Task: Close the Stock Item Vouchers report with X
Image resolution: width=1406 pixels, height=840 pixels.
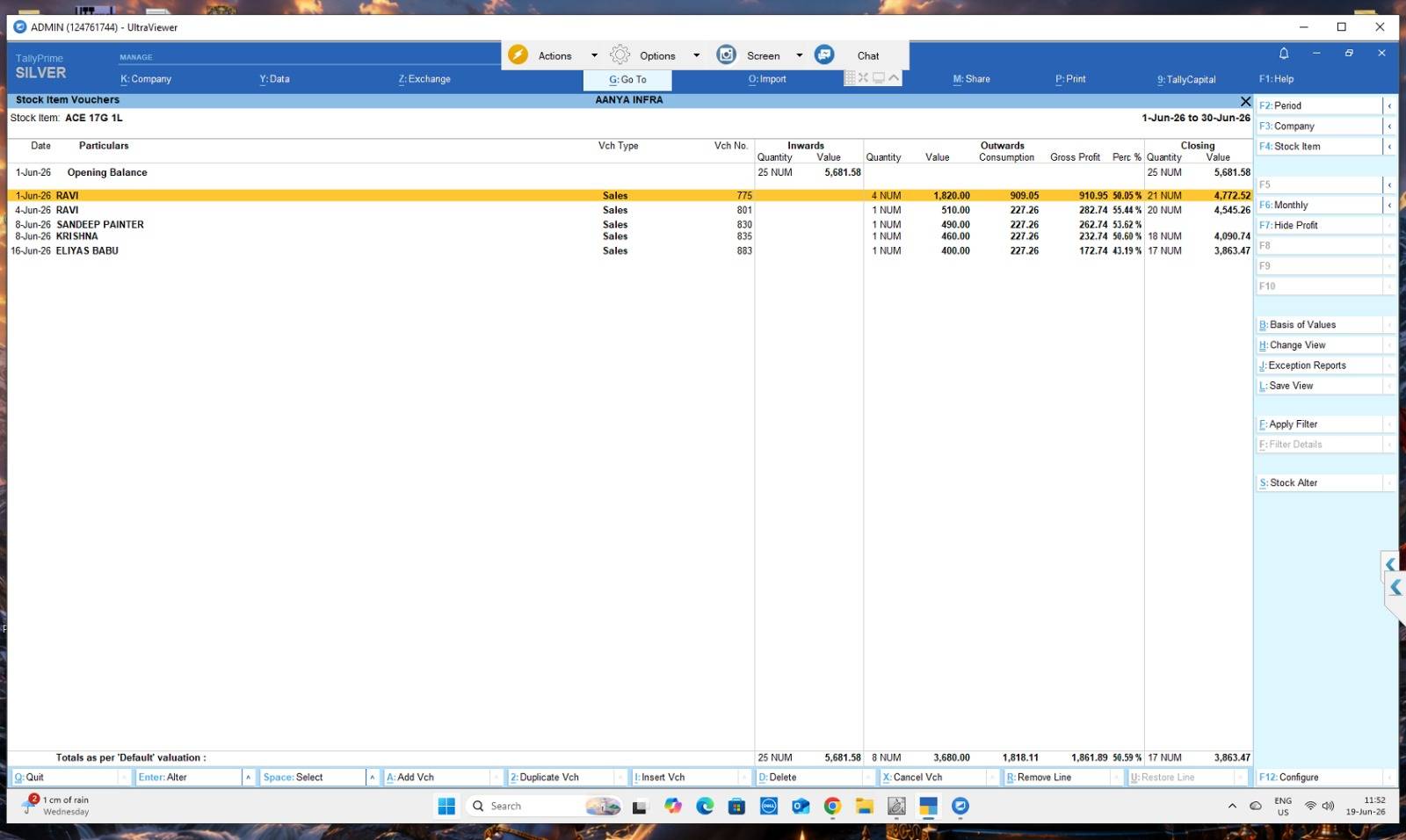Action: (1245, 101)
